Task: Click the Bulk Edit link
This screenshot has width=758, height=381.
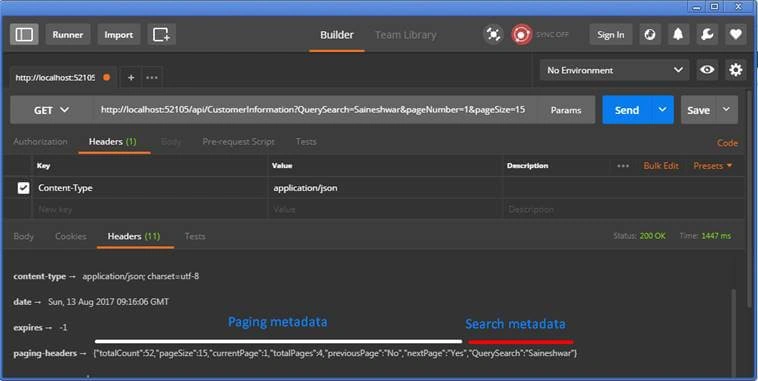Action: tap(661, 166)
